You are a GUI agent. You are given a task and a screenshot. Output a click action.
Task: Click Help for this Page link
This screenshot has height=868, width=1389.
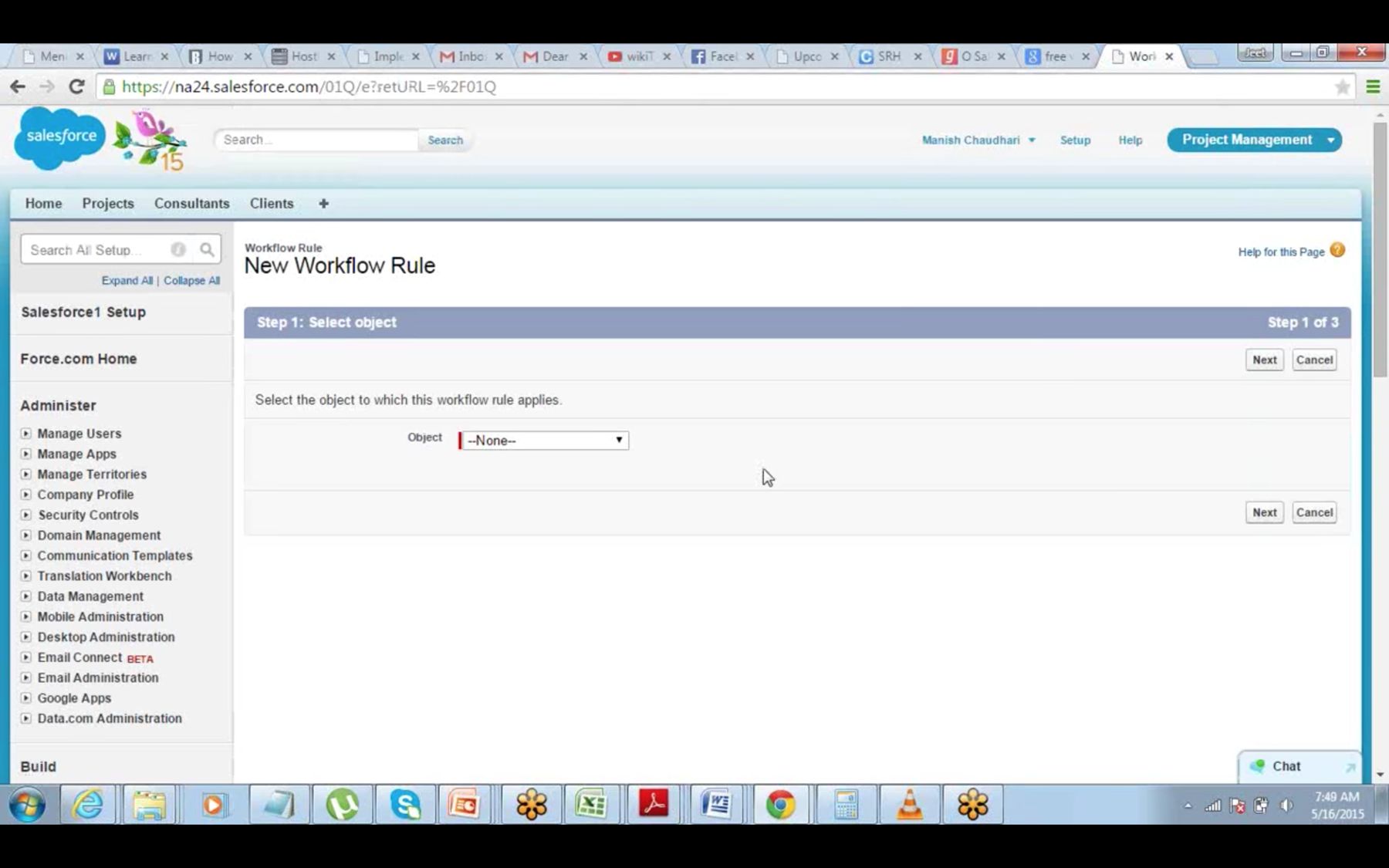tap(1281, 252)
